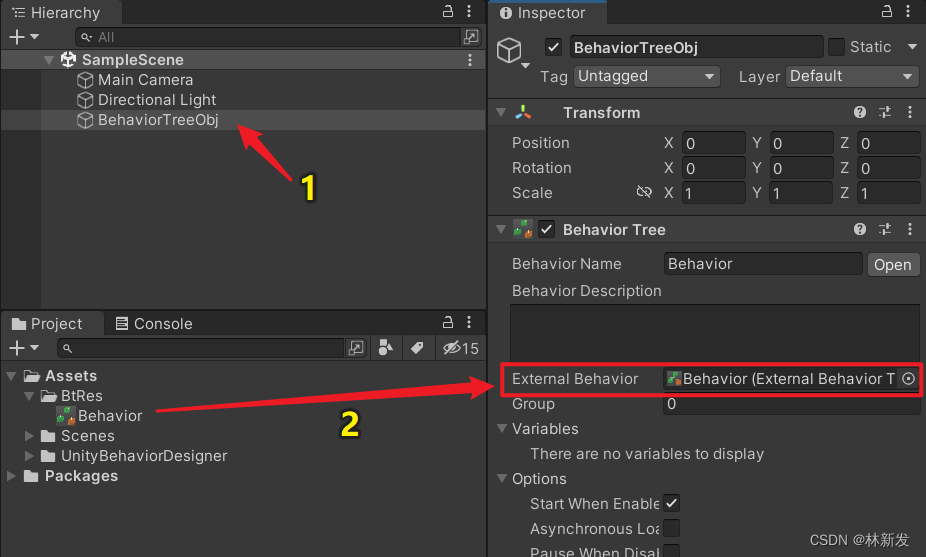Open Hierarchy create plus dropdown

click(x=24, y=37)
